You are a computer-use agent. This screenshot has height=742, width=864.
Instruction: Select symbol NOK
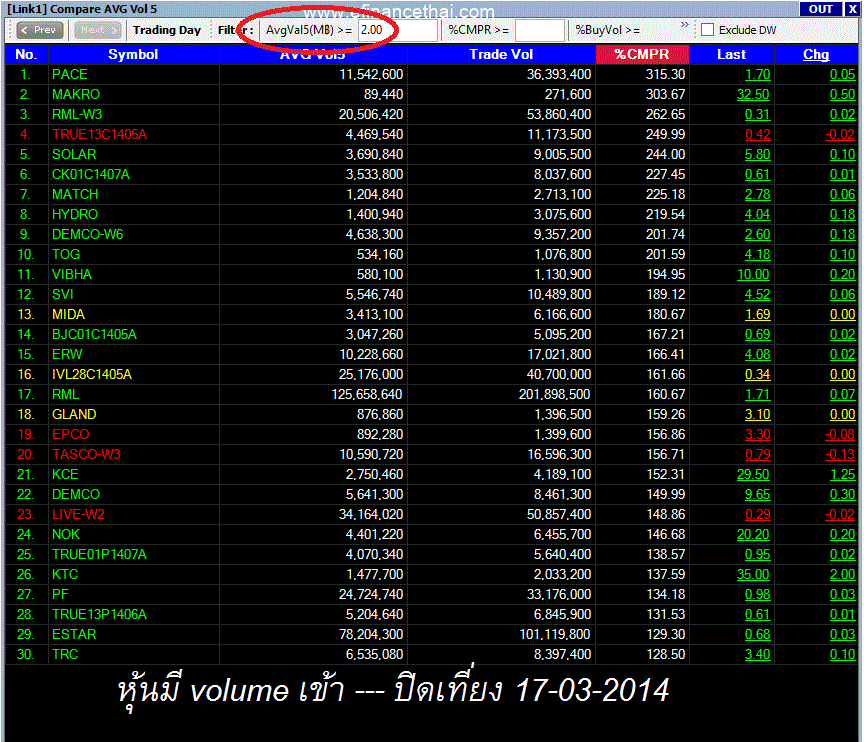pyautogui.click(x=66, y=534)
